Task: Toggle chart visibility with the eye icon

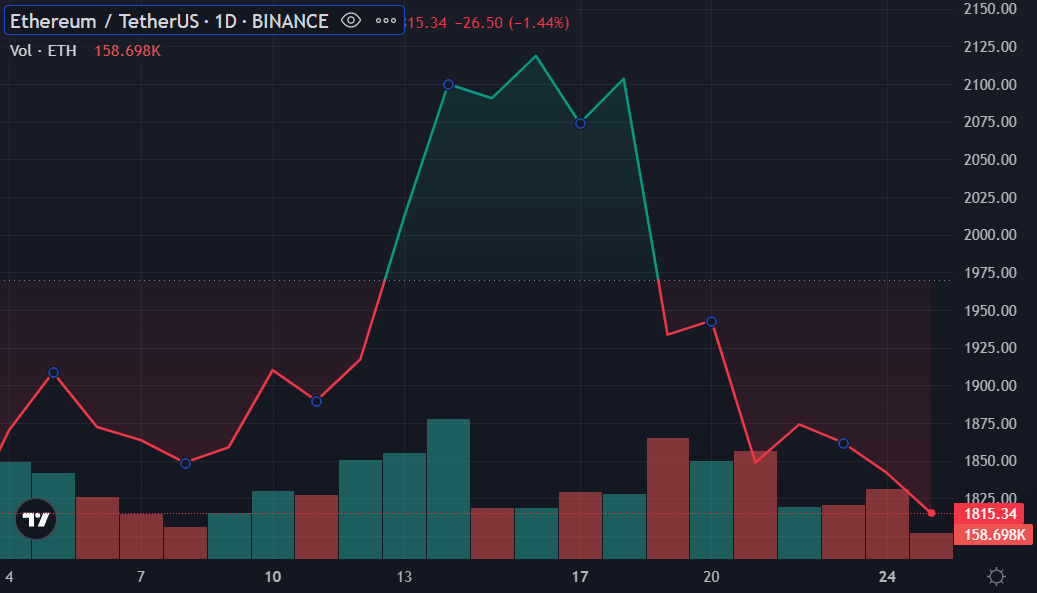Action: [351, 20]
